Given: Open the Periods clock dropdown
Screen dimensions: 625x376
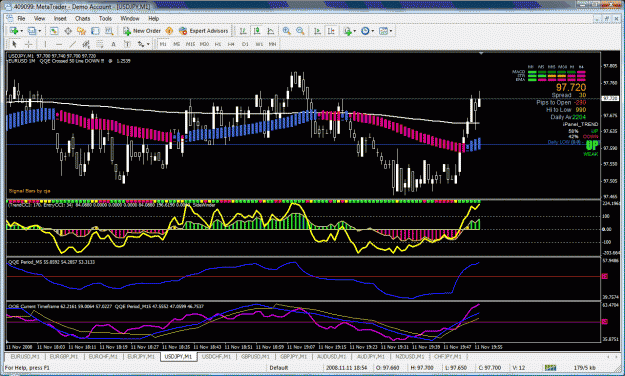Looking at the screenshot, I should point(373,31).
